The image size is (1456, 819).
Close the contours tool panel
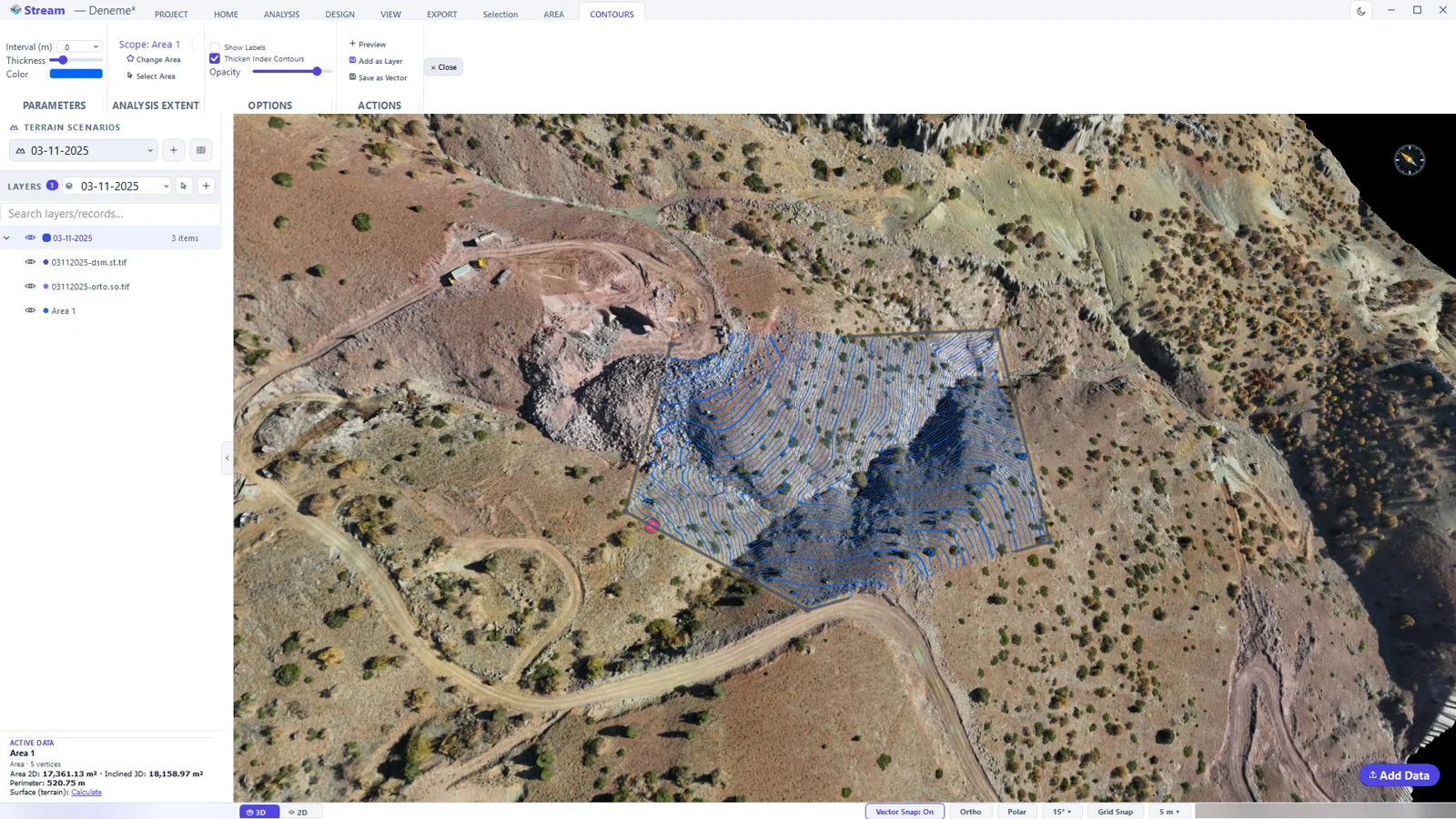click(x=443, y=67)
